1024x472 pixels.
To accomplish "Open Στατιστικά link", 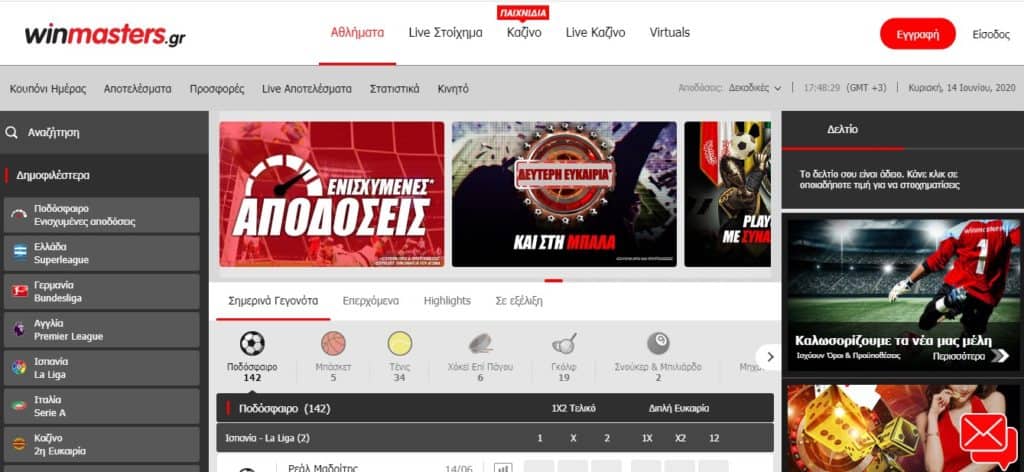I will [x=394, y=89].
